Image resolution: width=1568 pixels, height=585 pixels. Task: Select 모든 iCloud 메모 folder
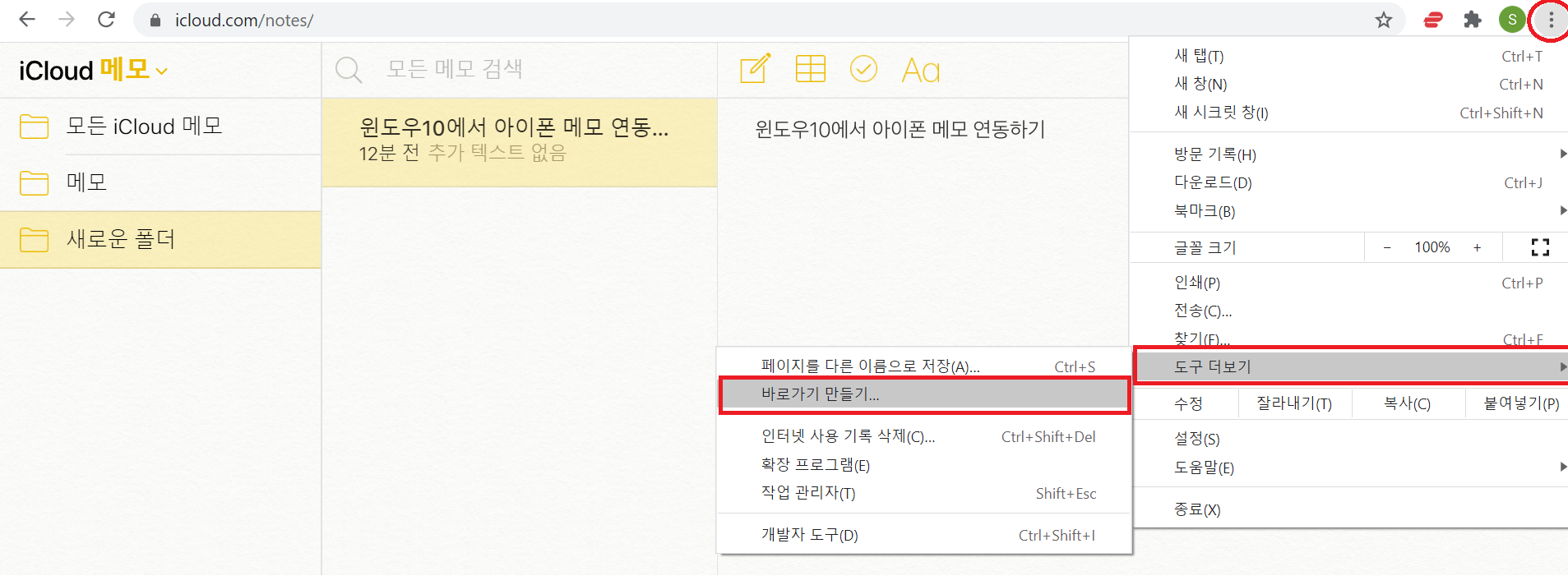click(x=160, y=127)
